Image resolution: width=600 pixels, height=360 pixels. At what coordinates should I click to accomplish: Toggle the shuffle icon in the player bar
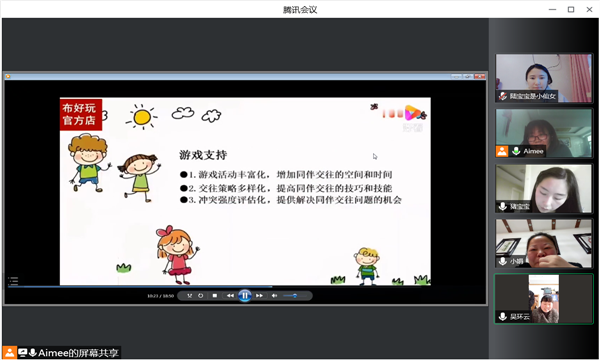point(189,296)
